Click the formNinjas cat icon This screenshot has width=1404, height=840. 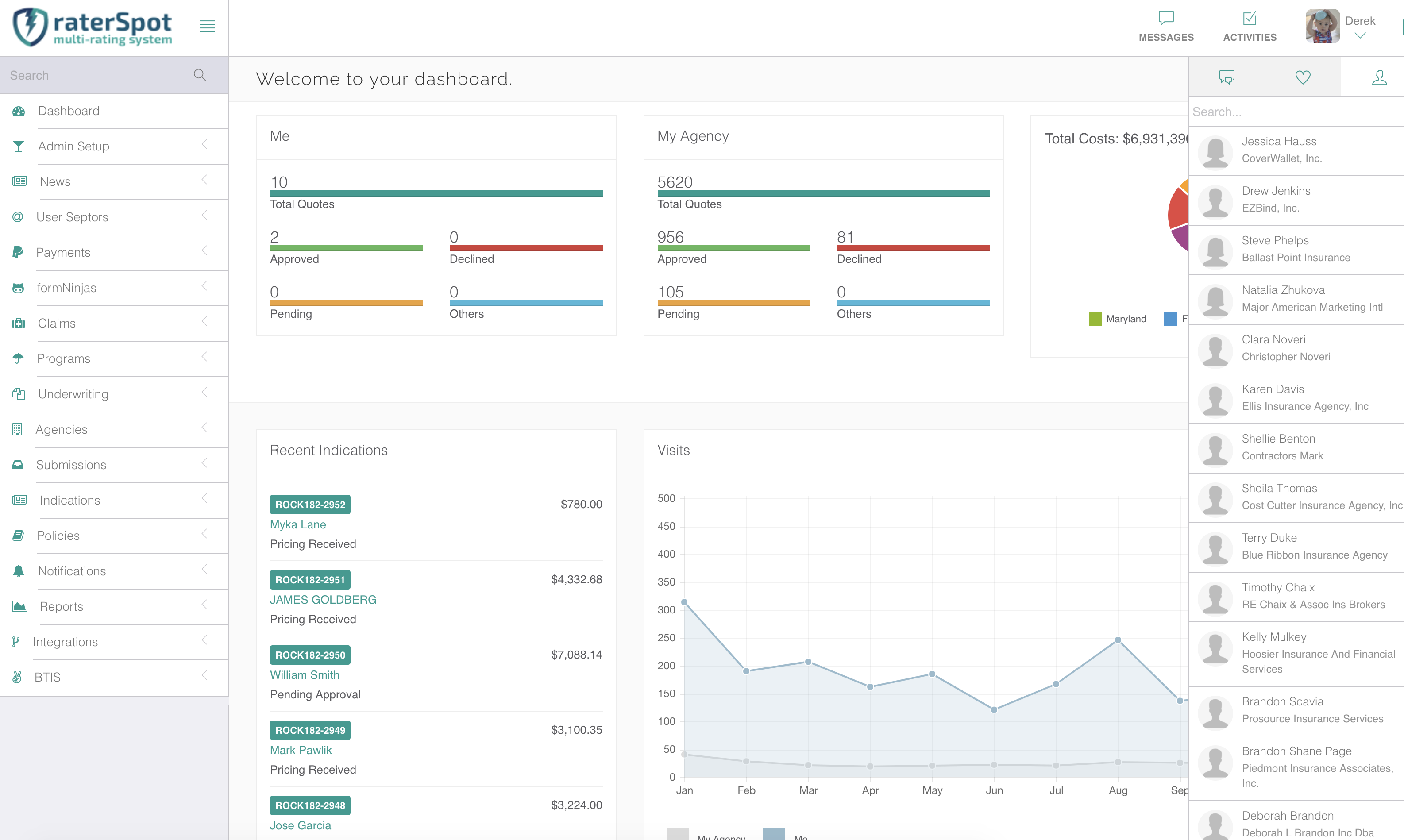(x=18, y=288)
